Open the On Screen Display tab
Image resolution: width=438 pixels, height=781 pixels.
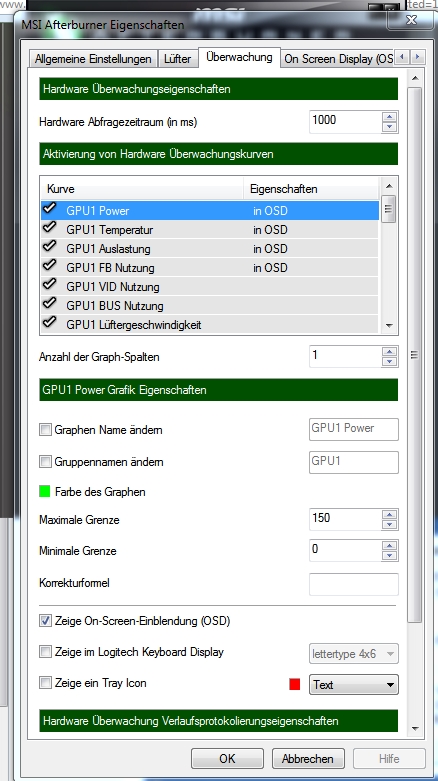coord(338,59)
